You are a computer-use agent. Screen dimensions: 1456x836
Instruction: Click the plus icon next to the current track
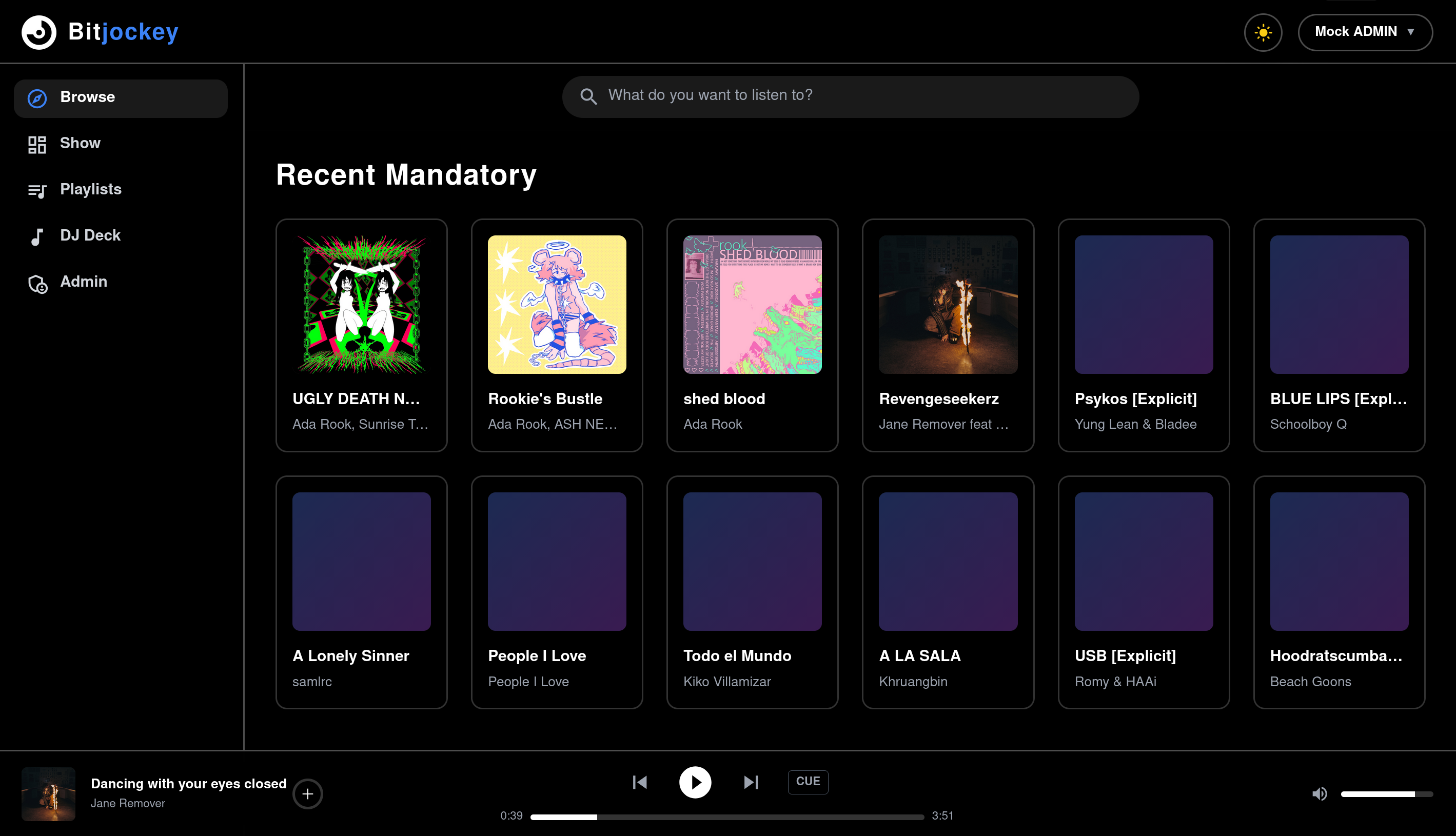coord(308,793)
